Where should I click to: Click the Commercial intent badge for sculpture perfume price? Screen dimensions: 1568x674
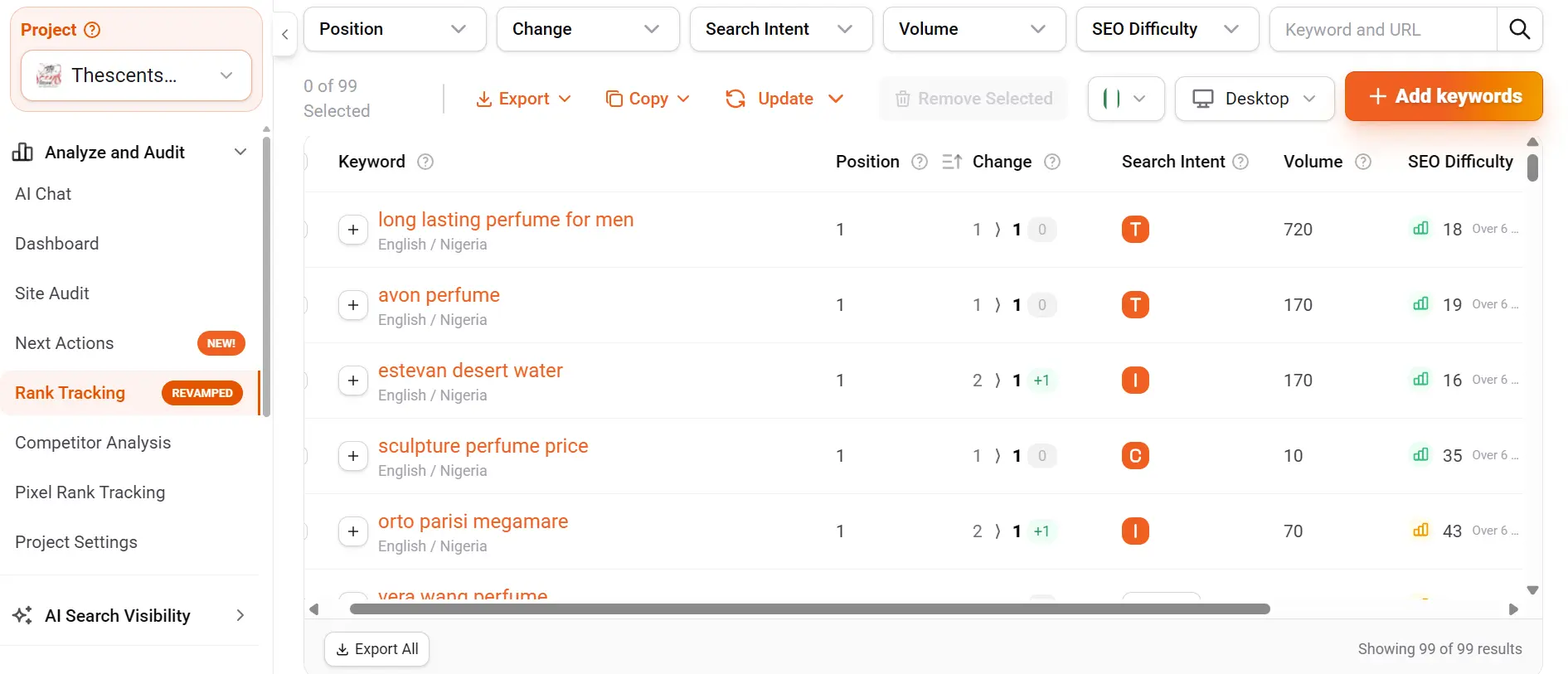coord(1135,456)
